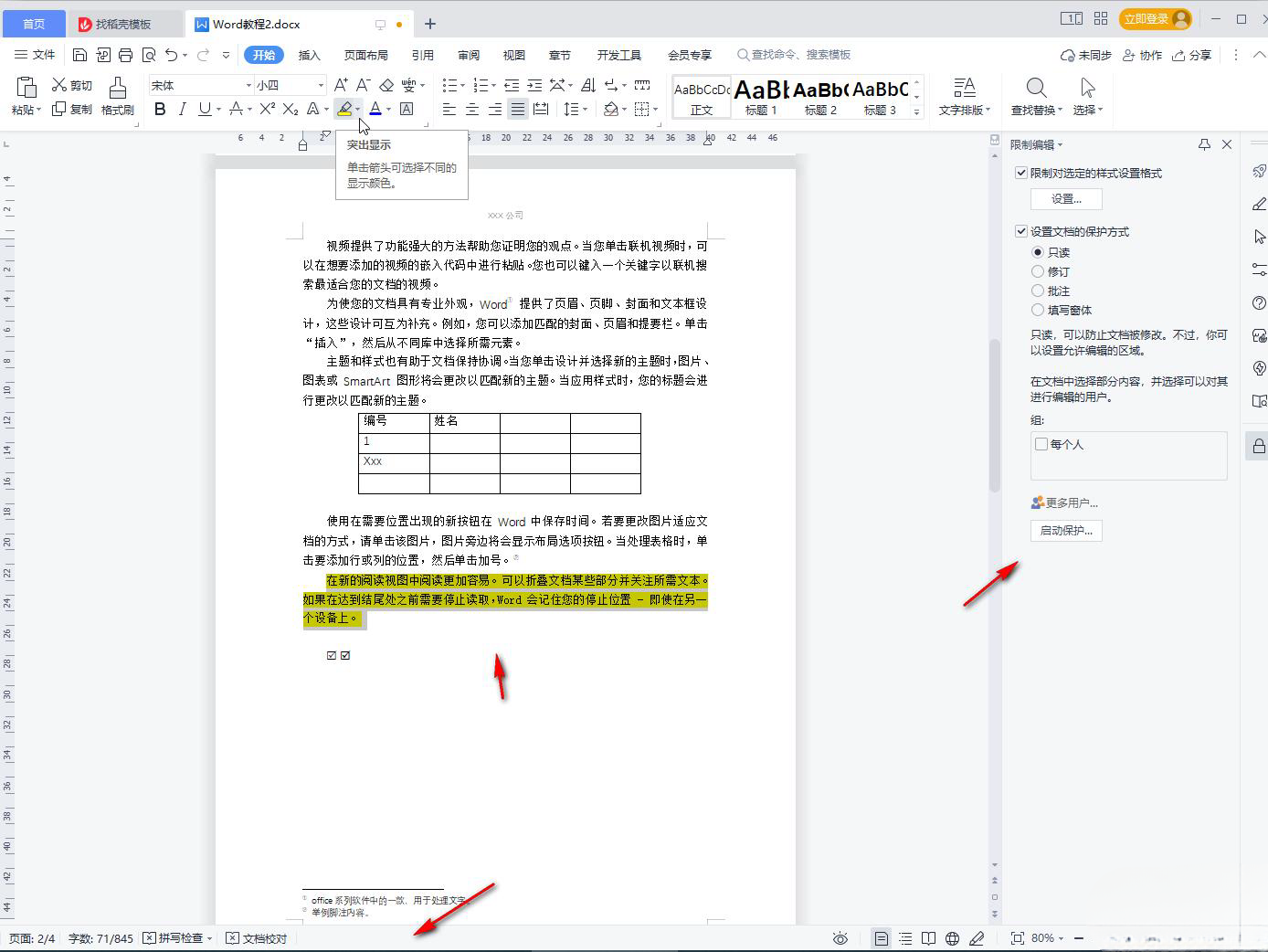The height and width of the screenshot is (952, 1268).
Task: Expand the highlight color dropdown arrow
Action: pyautogui.click(x=358, y=109)
